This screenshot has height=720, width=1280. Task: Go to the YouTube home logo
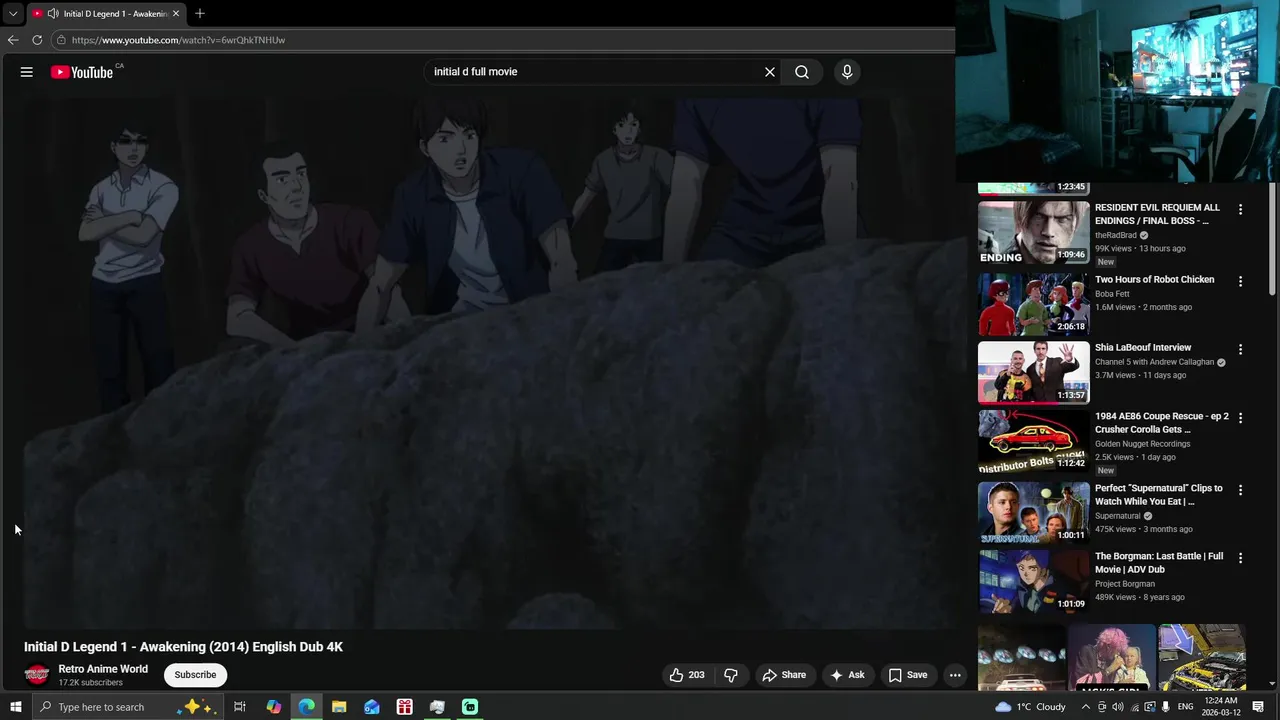(x=82, y=72)
